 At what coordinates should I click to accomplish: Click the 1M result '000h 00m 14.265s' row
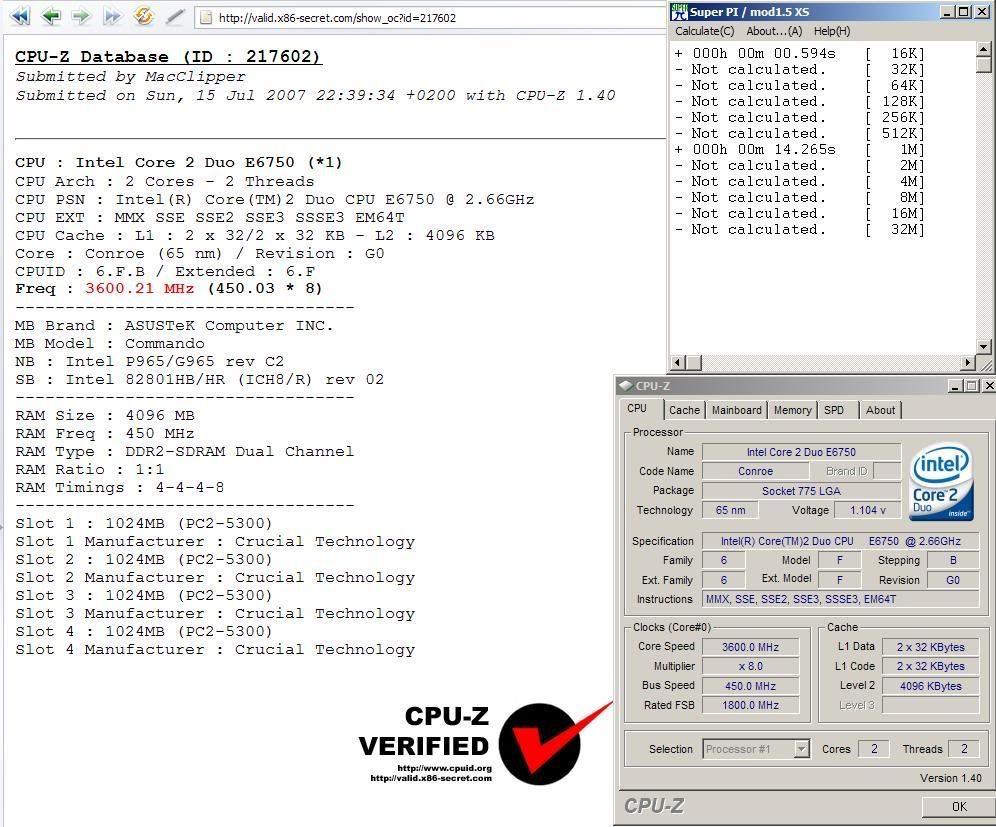(800, 149)
